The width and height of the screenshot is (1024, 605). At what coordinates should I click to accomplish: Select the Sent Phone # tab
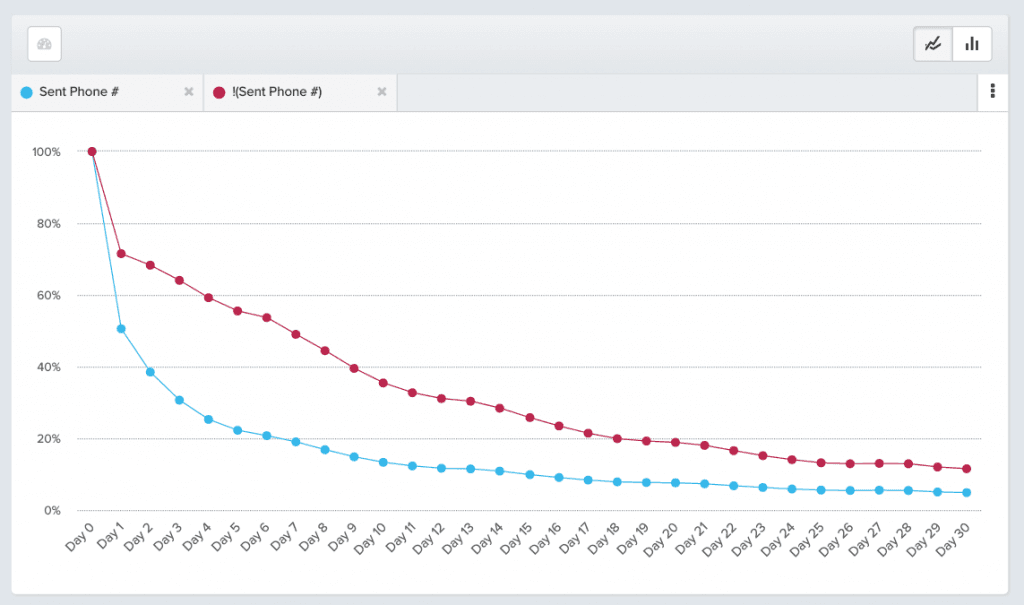(x=80, y=92)
